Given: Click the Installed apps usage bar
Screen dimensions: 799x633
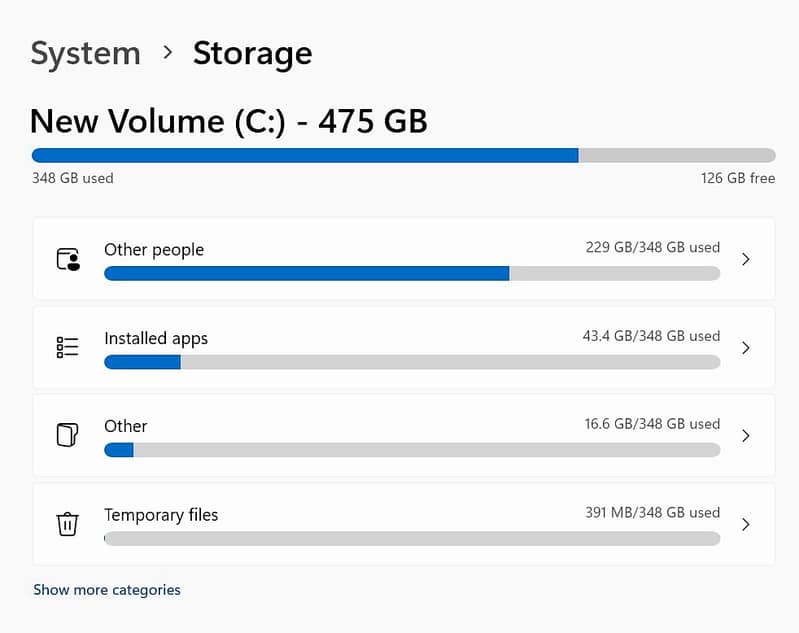Looking at the screenshot, I should pyautogui.click(x=411, y=362).
